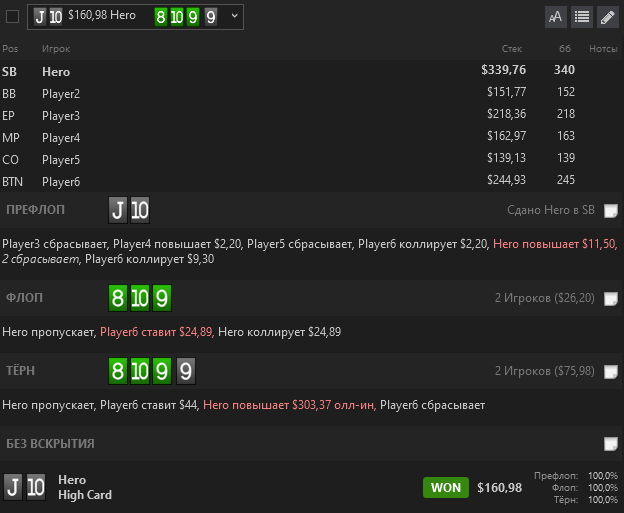This screenshot has width=624, height=513.
Task: Tick the hand selection checkbox
Action: point(12,17)
